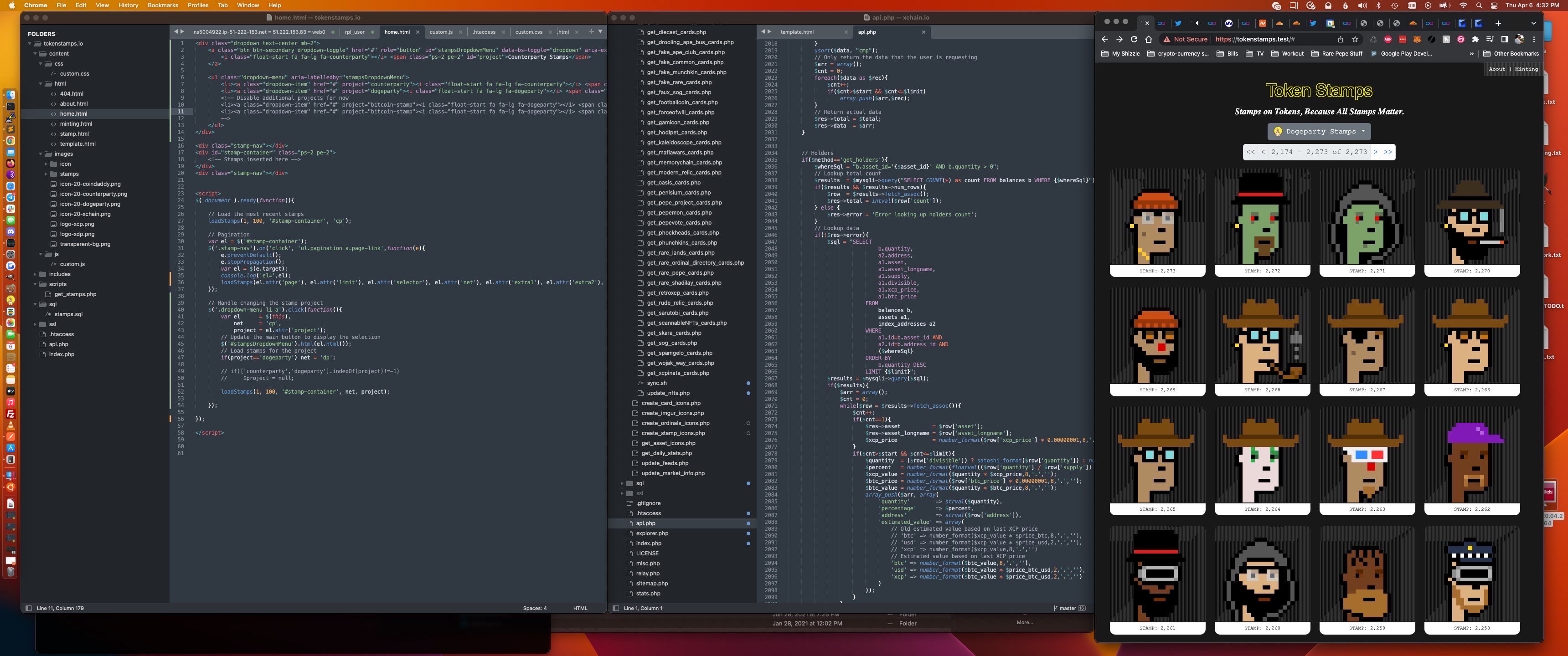Collapse the html folder in sidebar
The width and height of the screenshot is (1568, 656).
pos(40,84)
